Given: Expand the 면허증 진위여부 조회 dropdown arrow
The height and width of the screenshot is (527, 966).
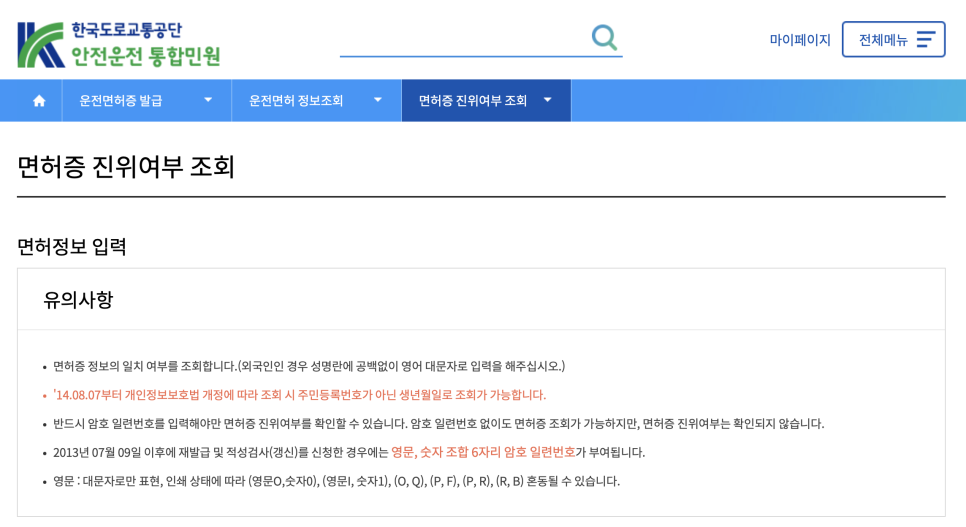Looking at the screenshot, I should coord(547,100).
